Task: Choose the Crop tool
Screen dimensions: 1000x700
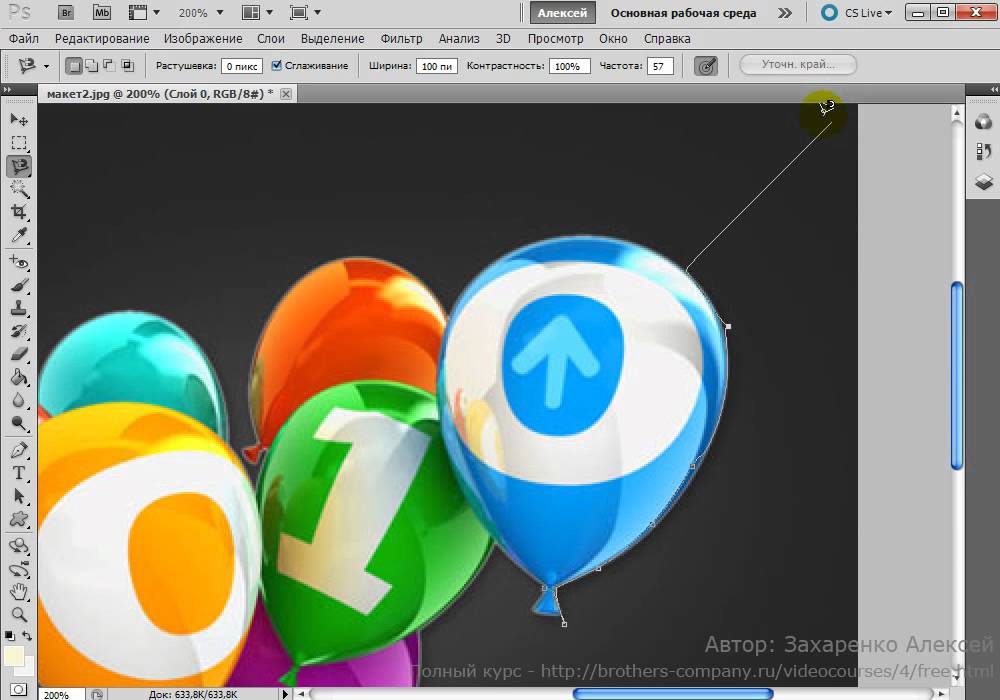Action: pyautogui.click(x=19, y=212)
